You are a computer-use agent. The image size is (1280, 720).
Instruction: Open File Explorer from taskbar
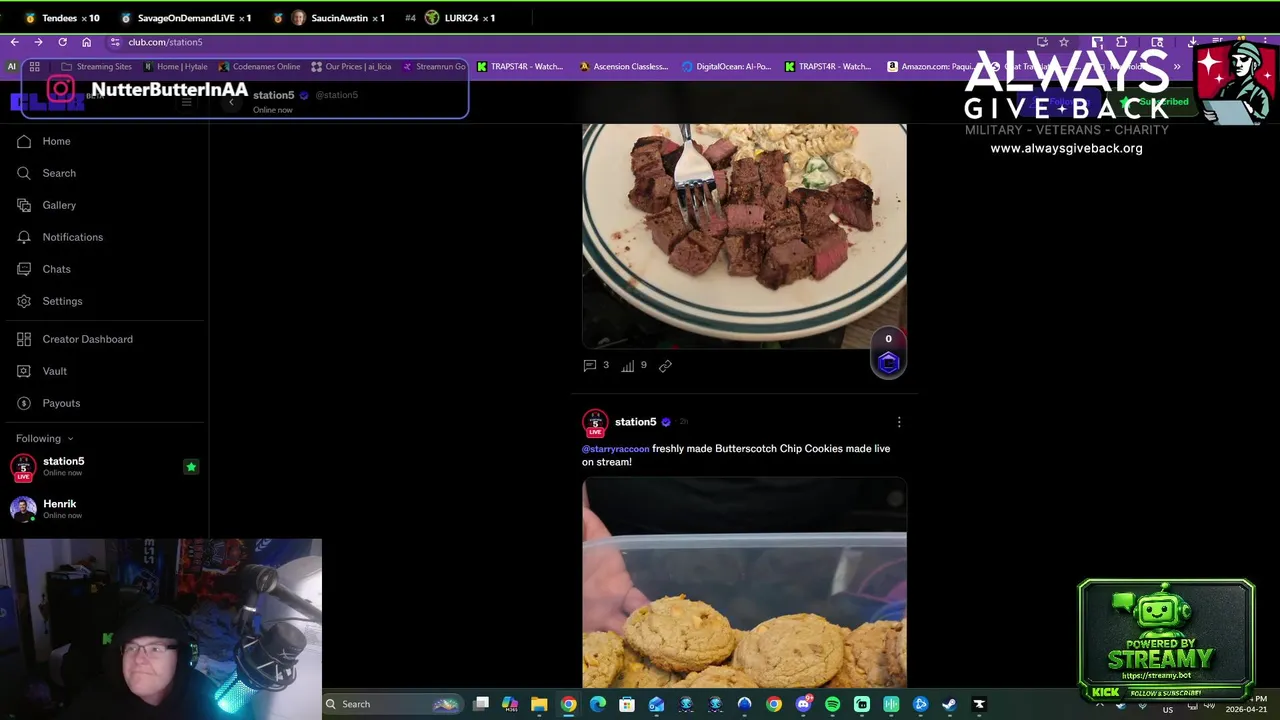tap(539, 704)
